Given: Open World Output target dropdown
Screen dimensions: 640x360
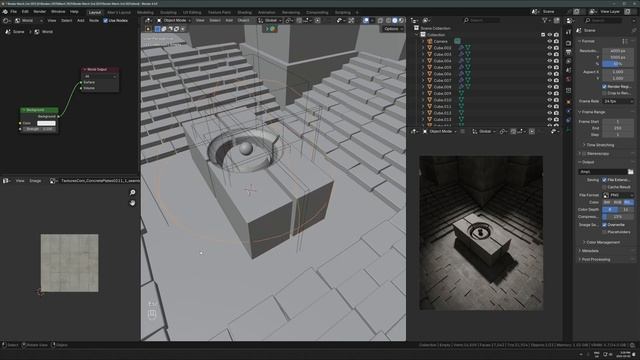Looking at the screenshot, I should 100,76.
